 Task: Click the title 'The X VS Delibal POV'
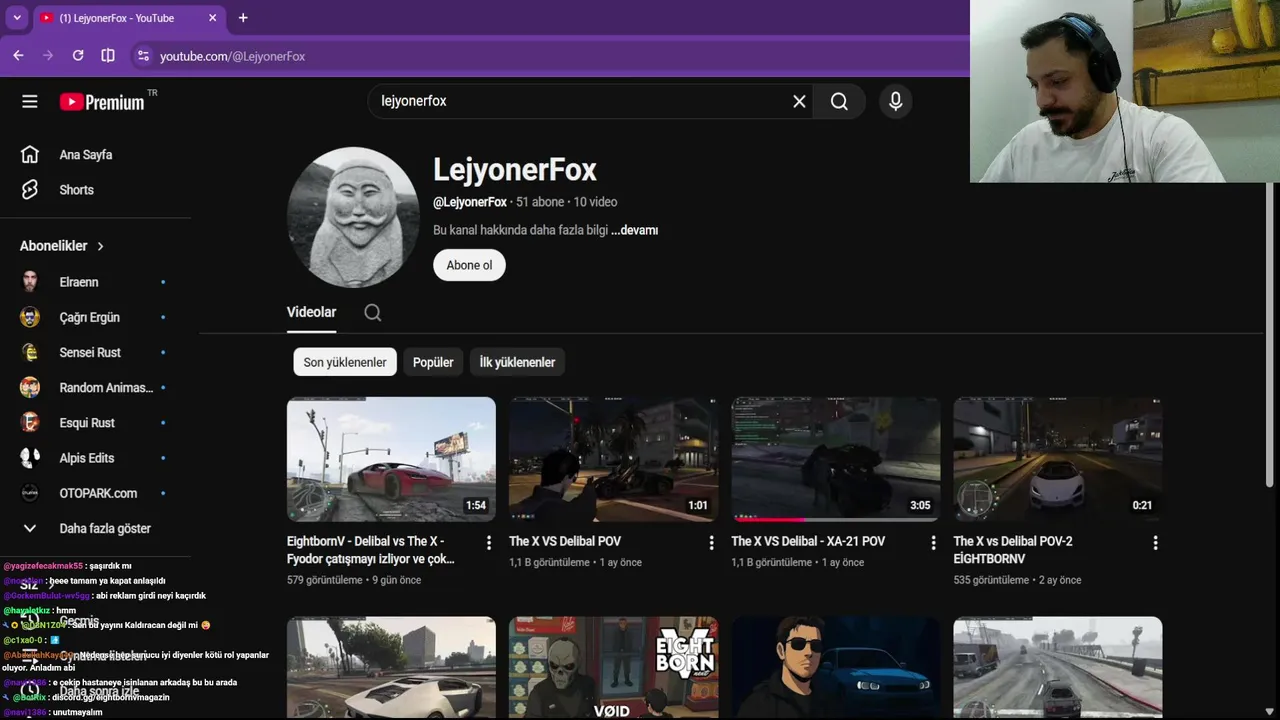point(565,541)
